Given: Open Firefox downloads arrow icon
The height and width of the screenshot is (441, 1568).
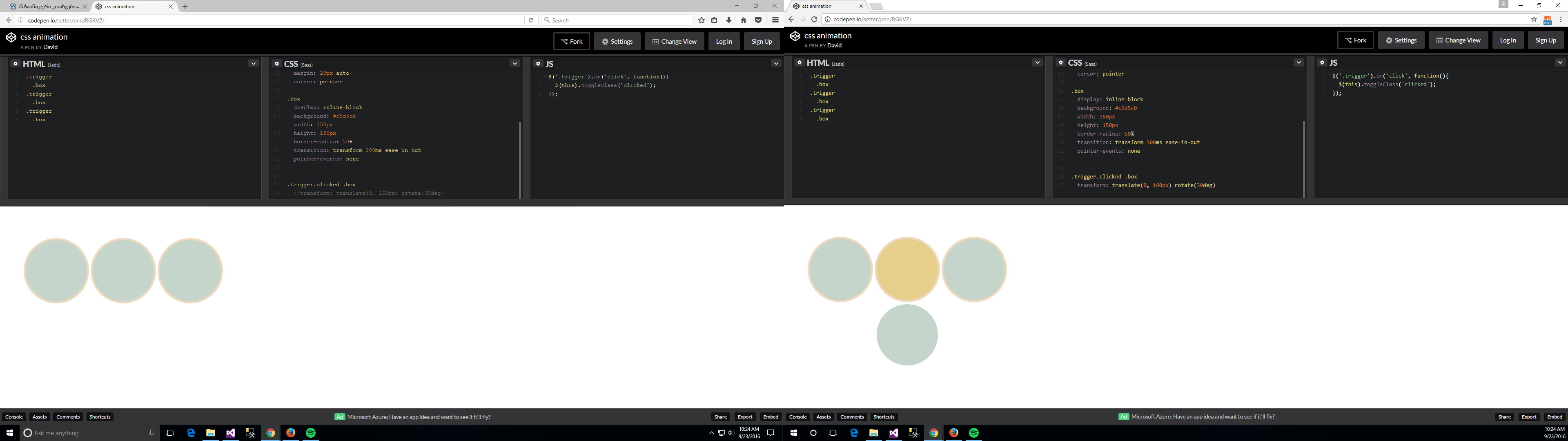Looking at the screenshot, I should (x=728, y=20).
